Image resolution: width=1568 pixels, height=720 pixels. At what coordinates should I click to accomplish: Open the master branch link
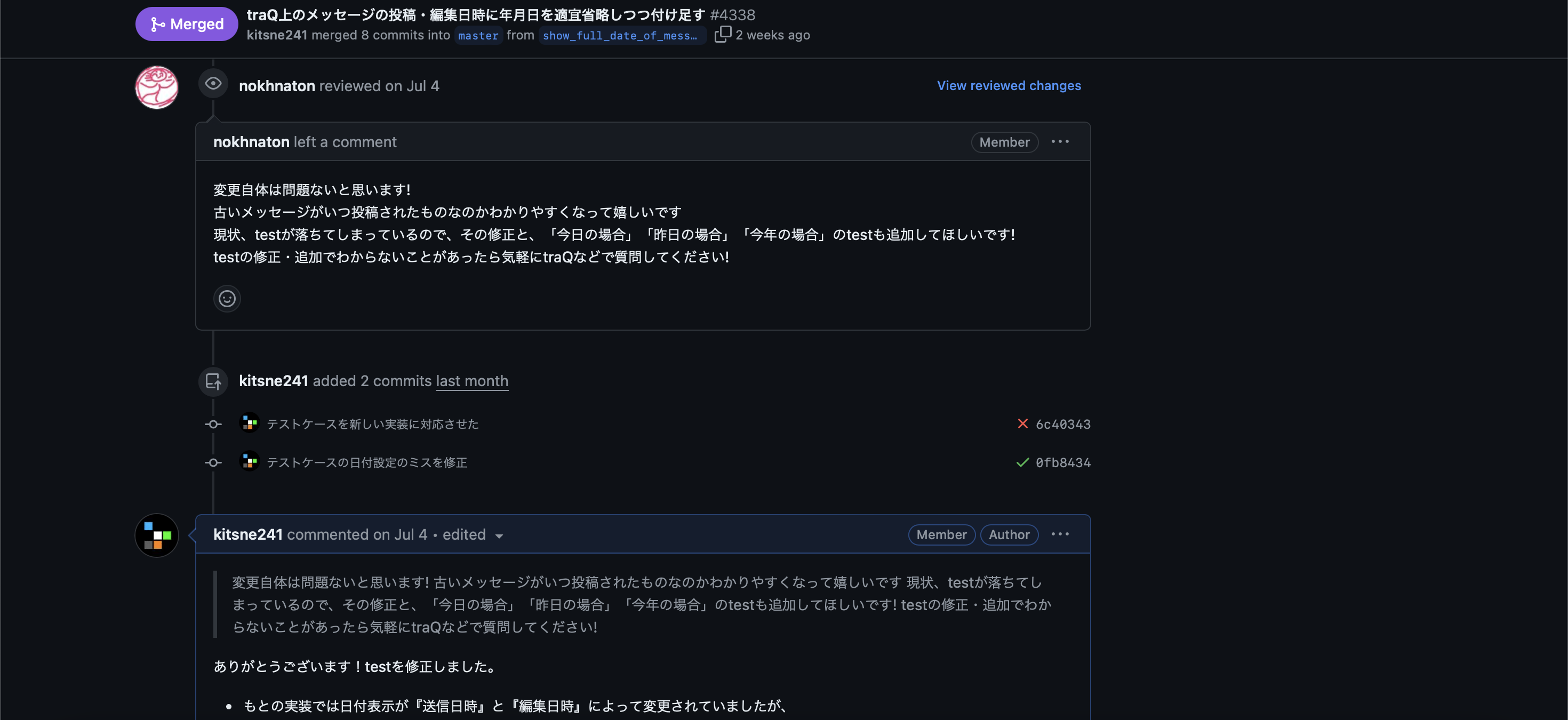pyautogui.click(x=478, y=35)
